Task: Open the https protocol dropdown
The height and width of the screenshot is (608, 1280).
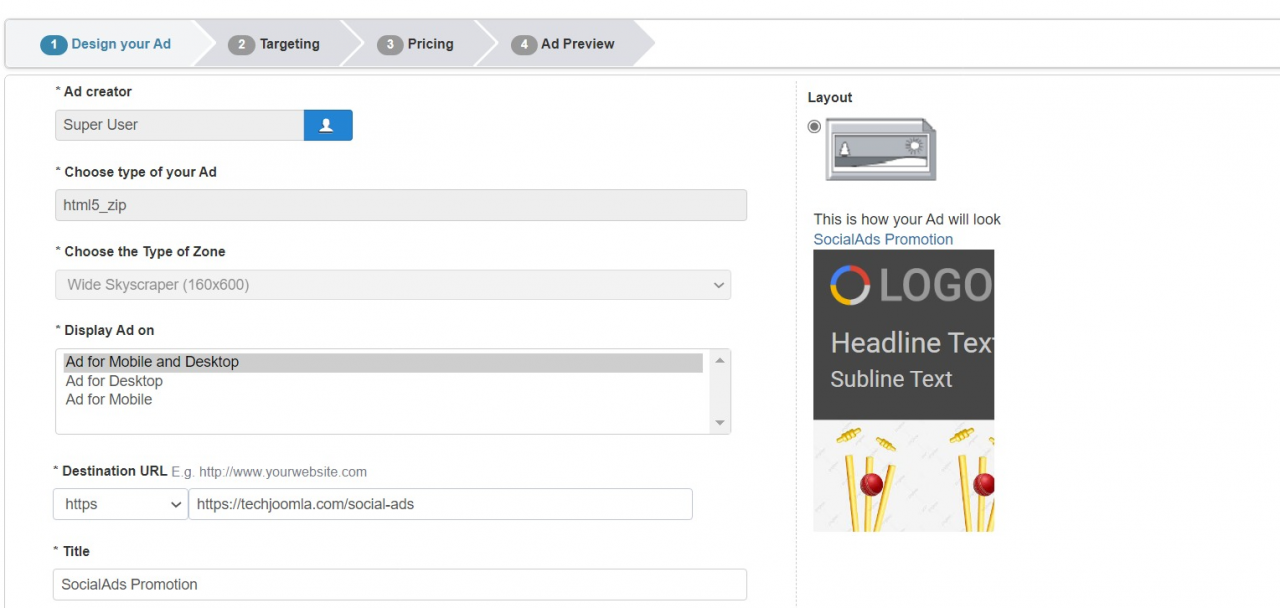Action: click(x=120, y=504)
